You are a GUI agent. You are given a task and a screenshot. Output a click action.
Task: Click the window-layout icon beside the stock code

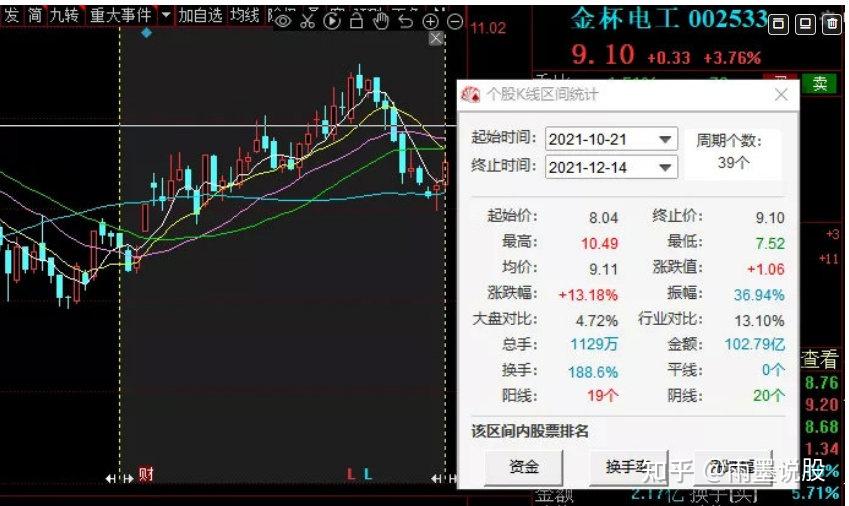tap(778, 23)
